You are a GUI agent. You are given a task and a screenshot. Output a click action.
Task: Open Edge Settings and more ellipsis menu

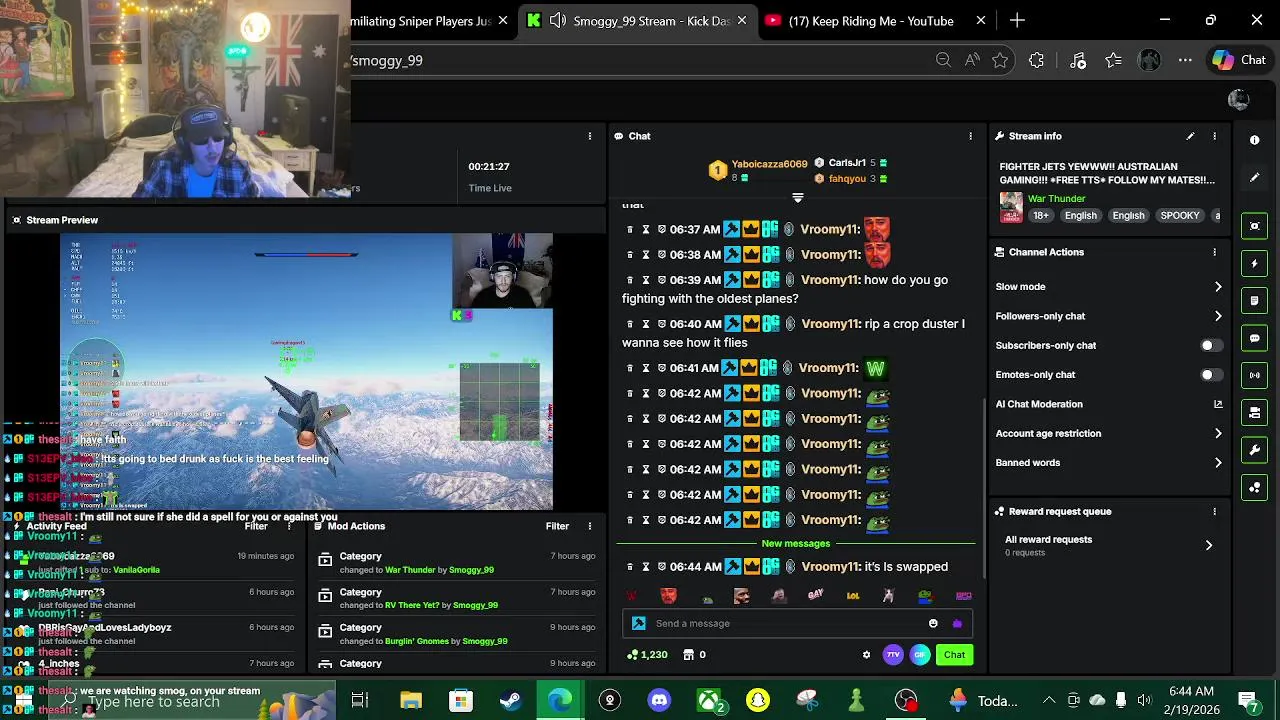[1185, 60]
